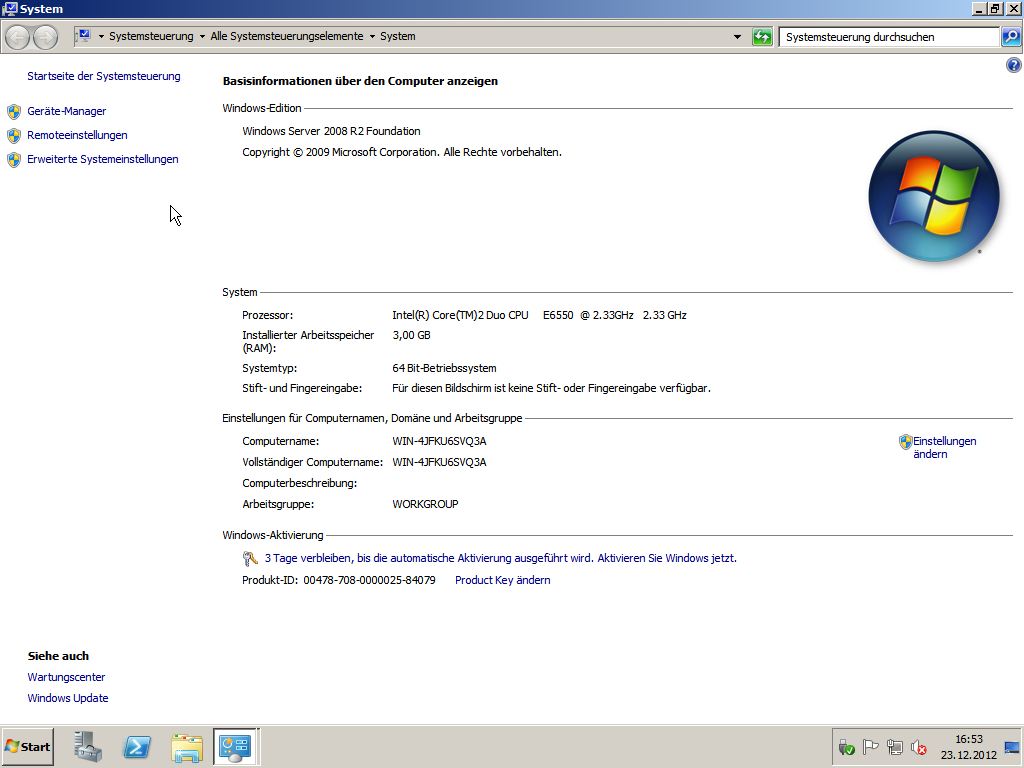Click the muted volume icon in the tray
1024x768 pixels.
click(918, 747)
